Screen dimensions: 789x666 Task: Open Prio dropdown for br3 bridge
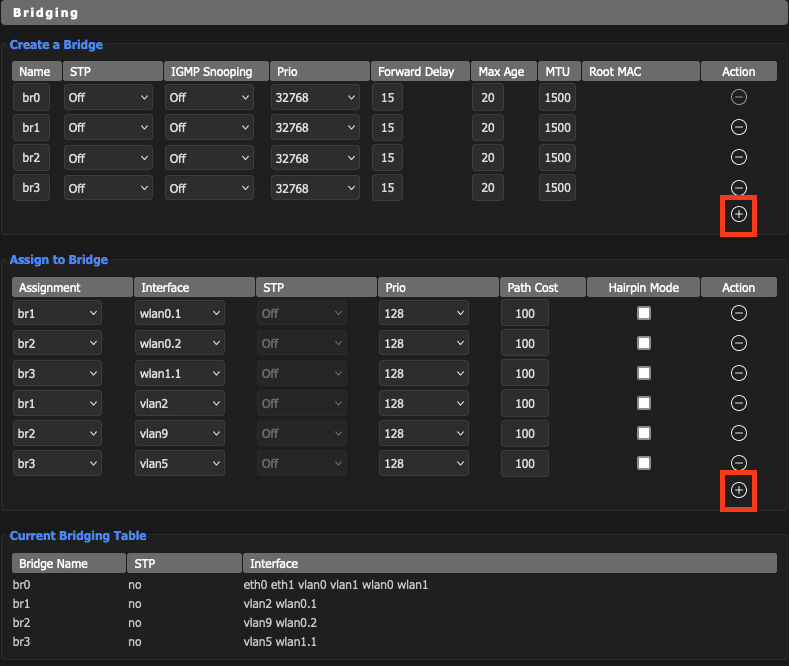pyautogui.click(x=315, y=188)
